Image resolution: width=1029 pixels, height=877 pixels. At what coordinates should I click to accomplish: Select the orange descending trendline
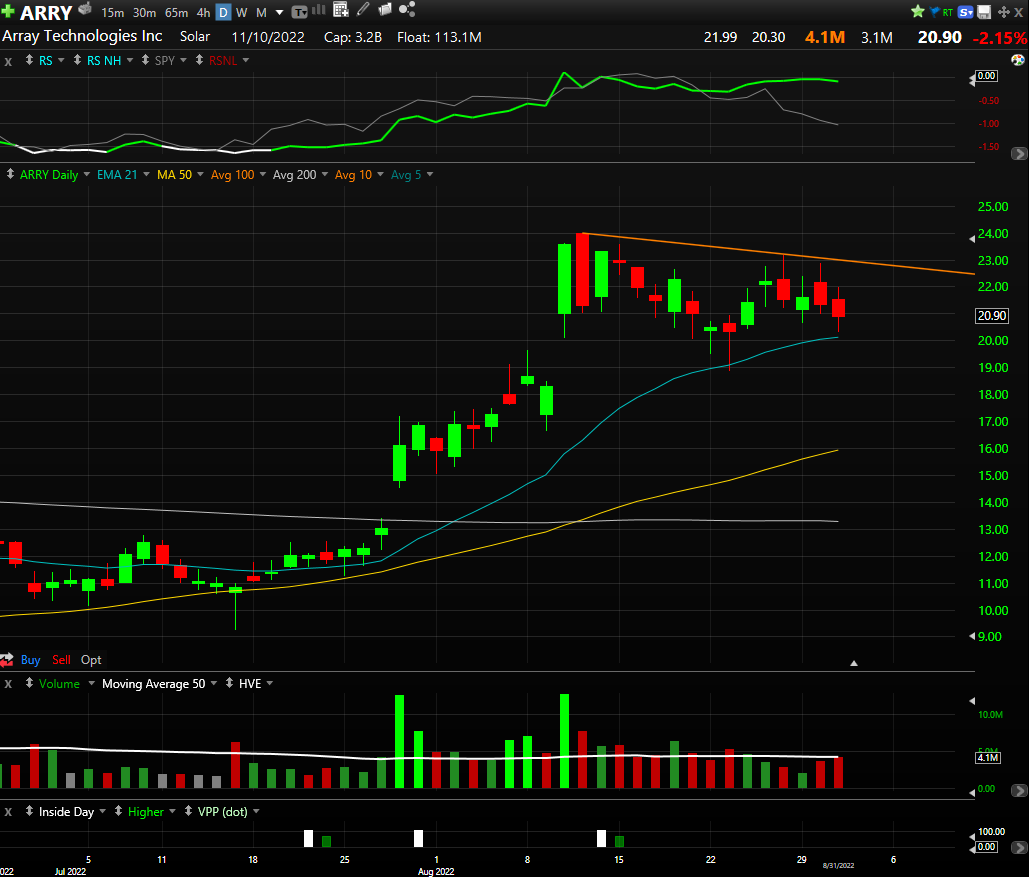pyautogui.click(x=778, y=254)
